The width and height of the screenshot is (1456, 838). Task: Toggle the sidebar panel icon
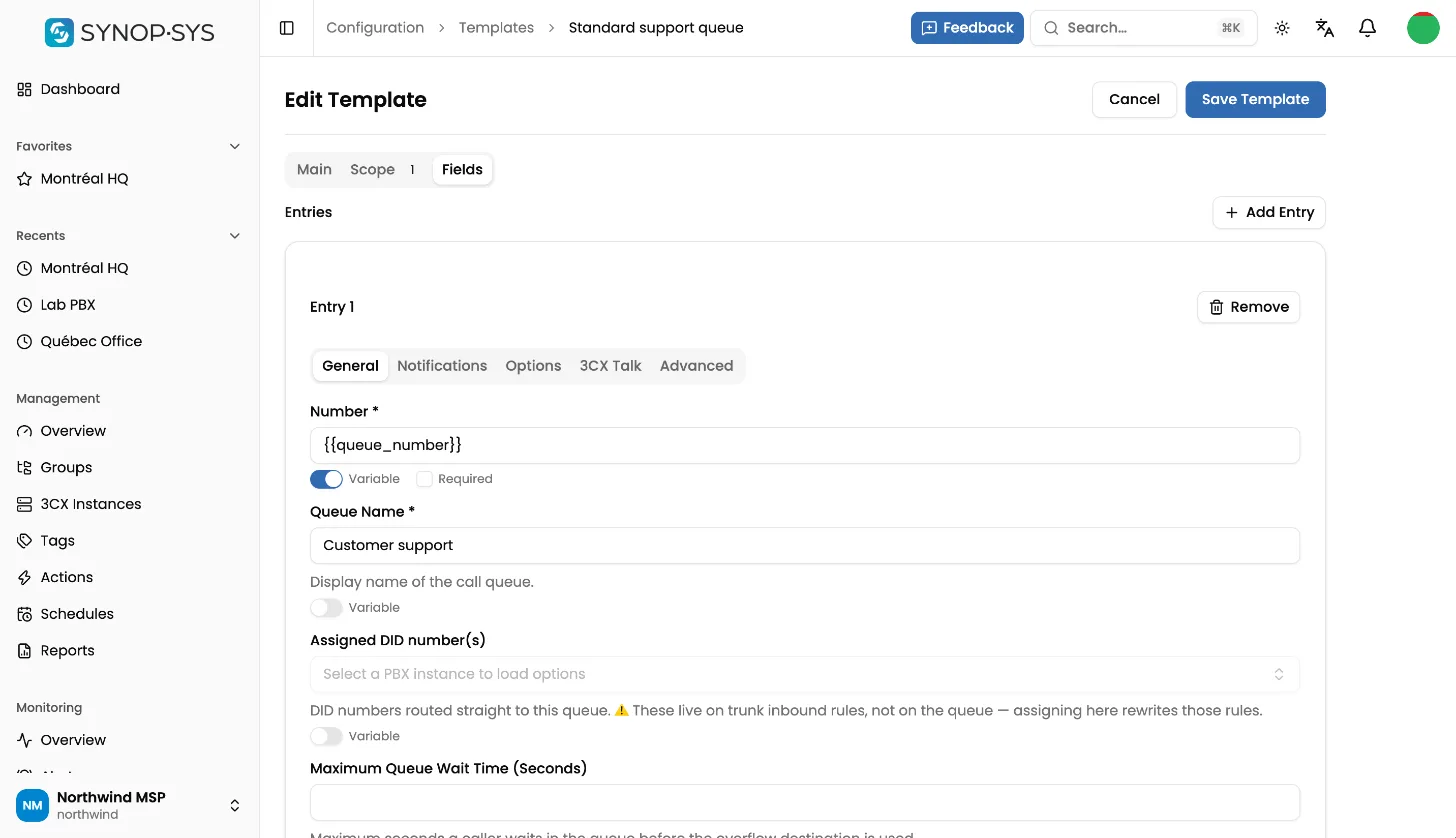pyautogui.click(x=287, y=28)
